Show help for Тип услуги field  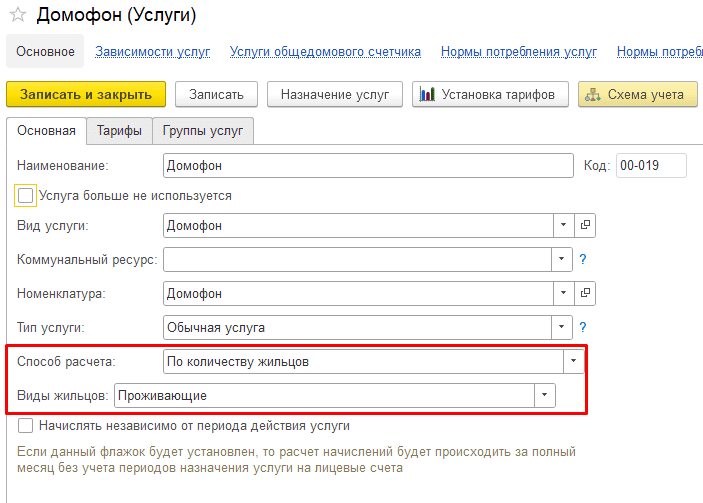(x=582, y=327)
